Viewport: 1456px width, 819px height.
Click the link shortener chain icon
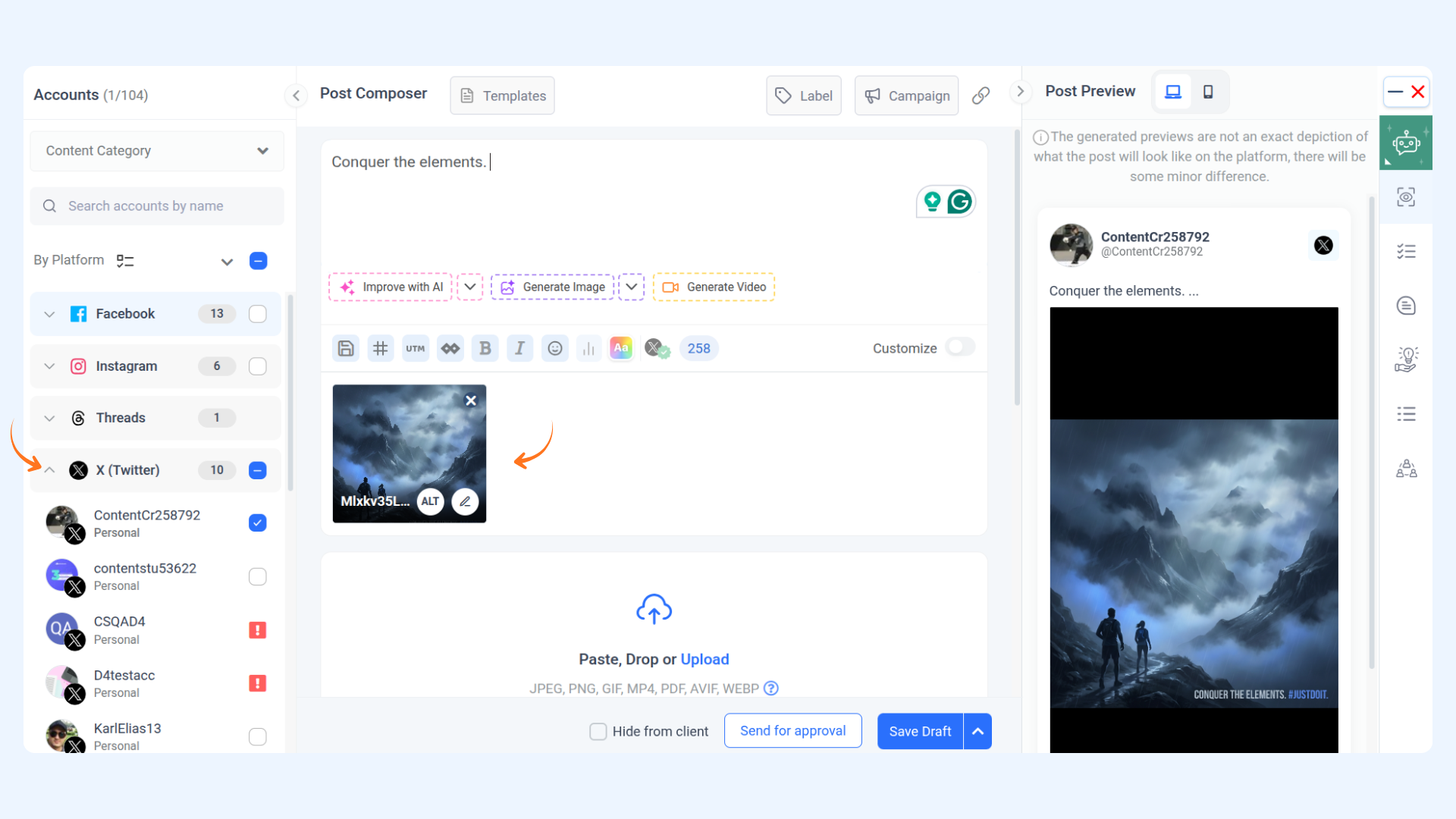(981, 96)
